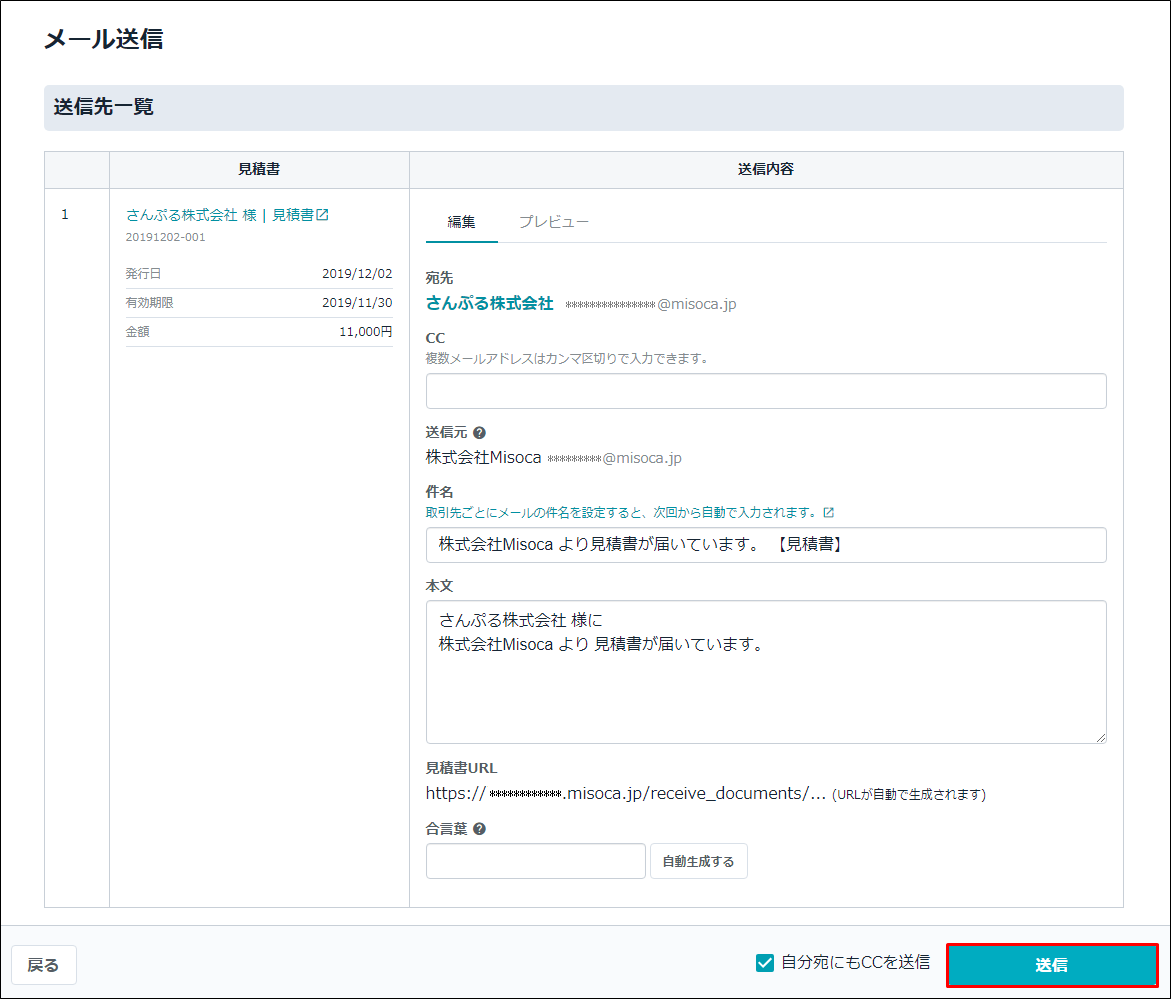Click the 金額 value 11,000円
This screenshot has height=999, width=1171.
pyautogui.click(x=365, y=332)
